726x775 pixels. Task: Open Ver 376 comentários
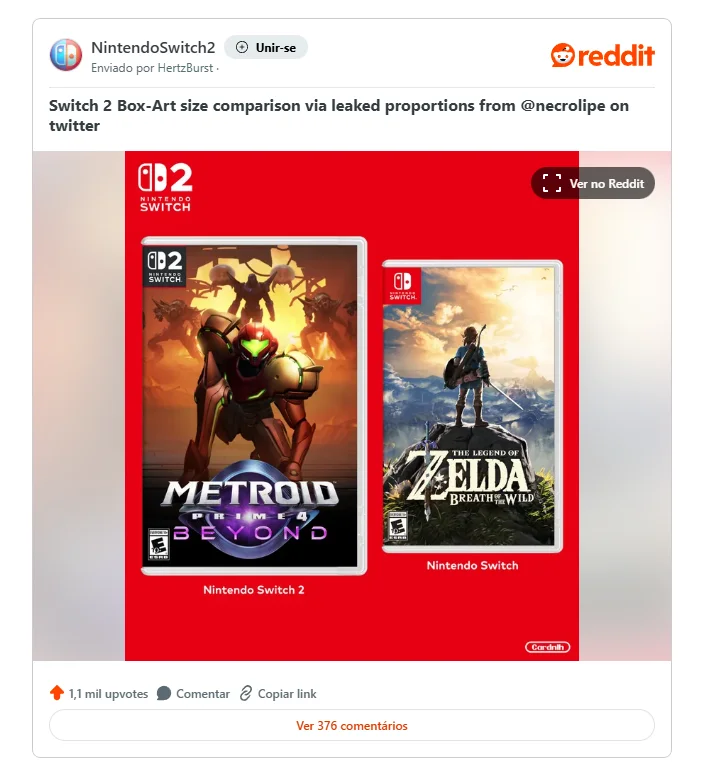click(352, 725)
